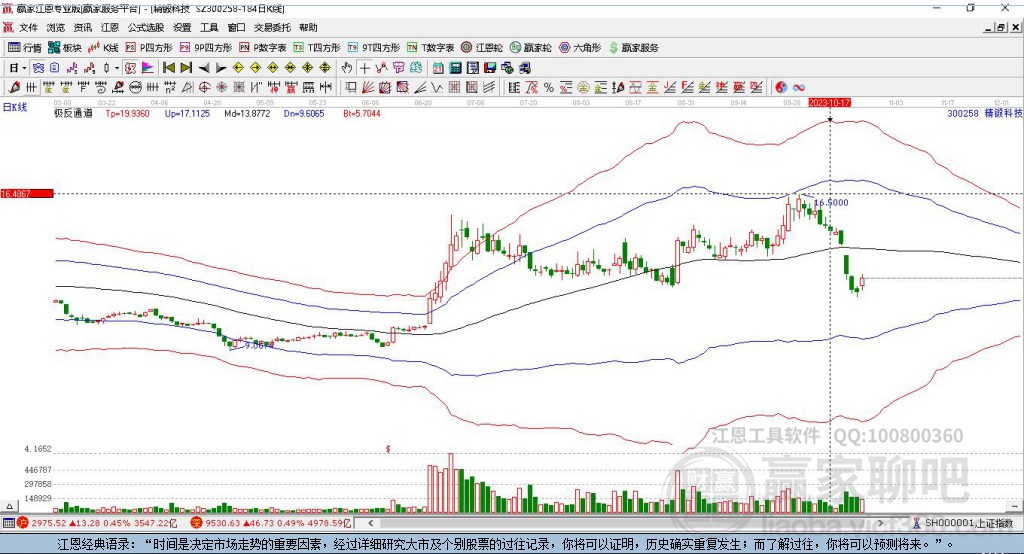Screen dimensions: 1024x554
Task: Click the 300258 stock code label
Action: (963, 114)
